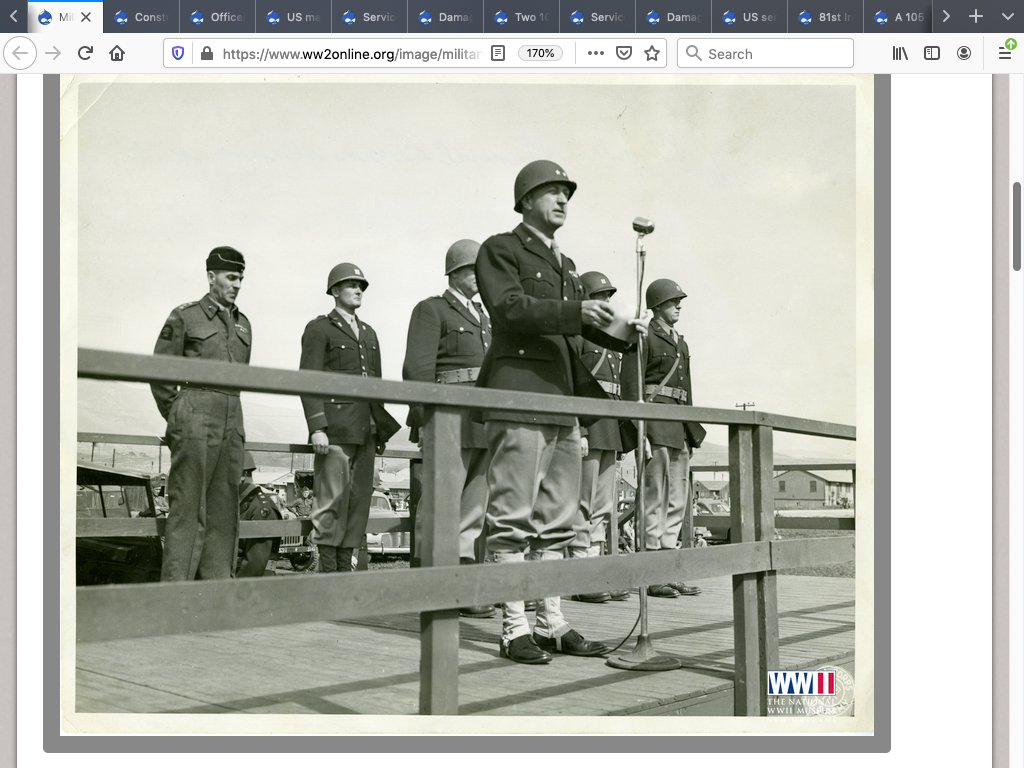Expand the list all tabs dropdown

pyautogui.click(x=1007, y=17)
